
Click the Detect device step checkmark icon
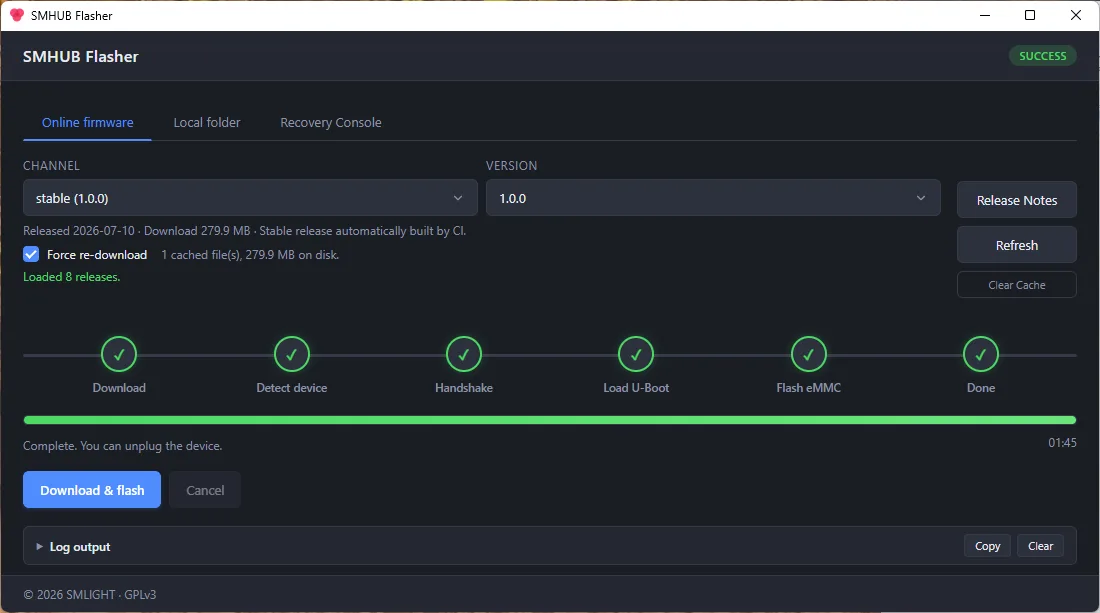coord(291,355)
